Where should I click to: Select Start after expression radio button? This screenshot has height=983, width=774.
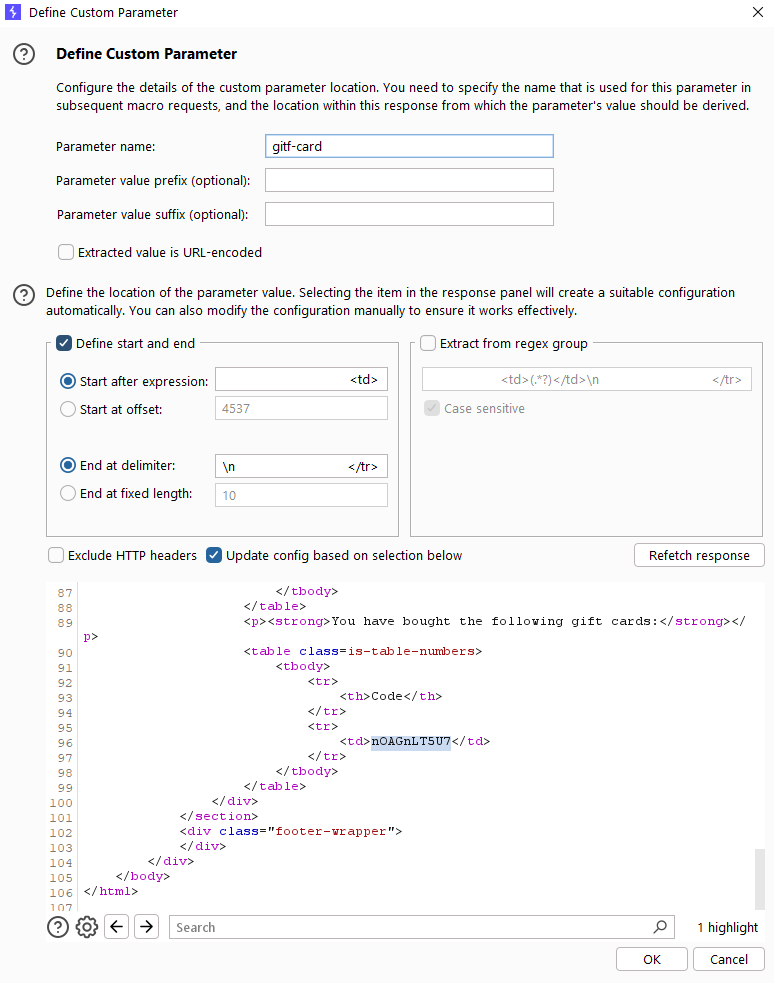pos(68,381)
